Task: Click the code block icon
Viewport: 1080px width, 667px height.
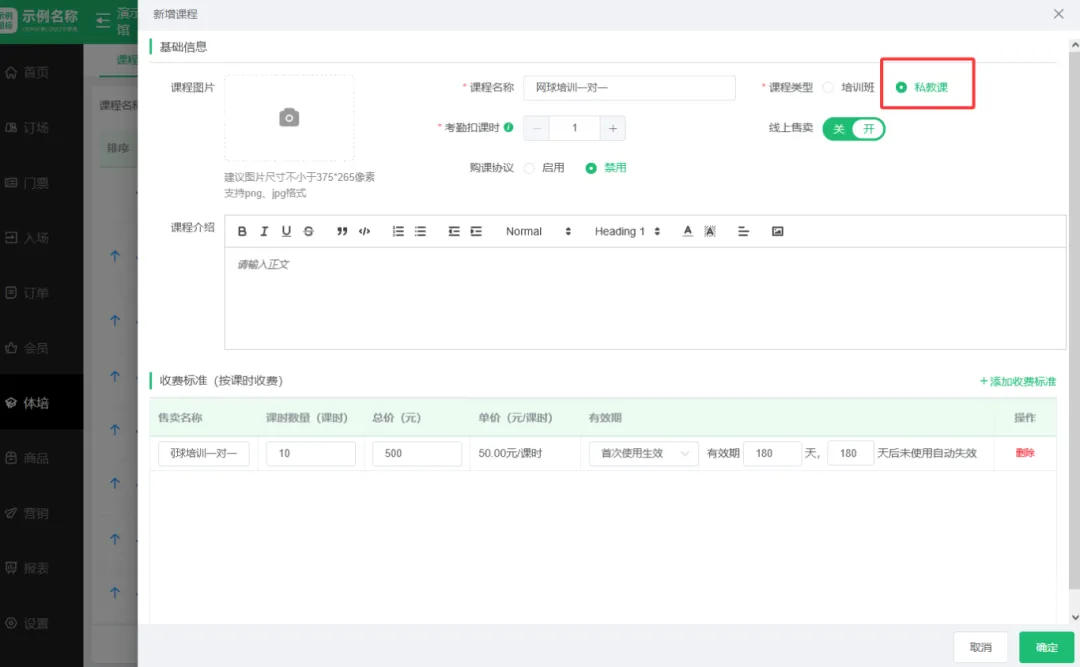Action: 365,231
